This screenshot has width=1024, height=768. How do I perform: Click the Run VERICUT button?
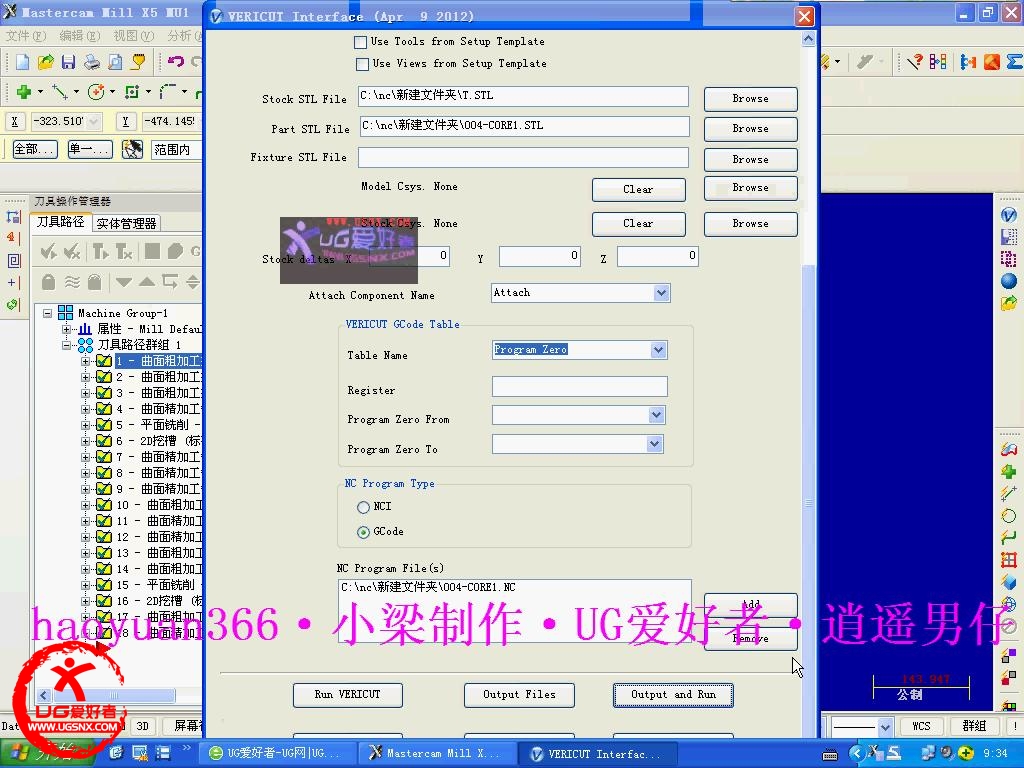click(x=347, y=695)
